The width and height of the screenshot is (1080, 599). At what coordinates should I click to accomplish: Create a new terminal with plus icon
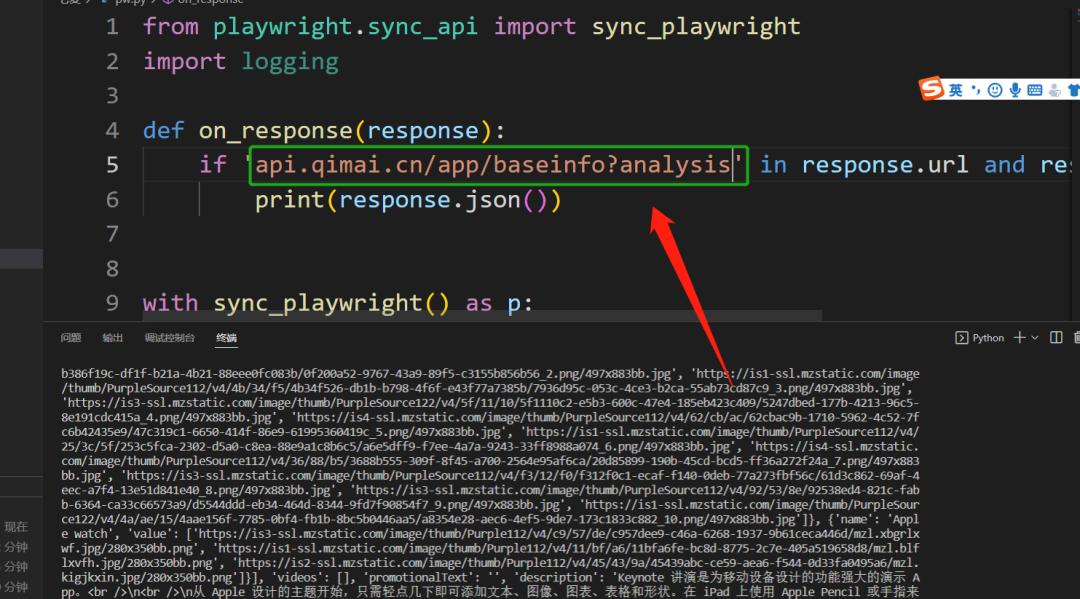point(1020,337)
